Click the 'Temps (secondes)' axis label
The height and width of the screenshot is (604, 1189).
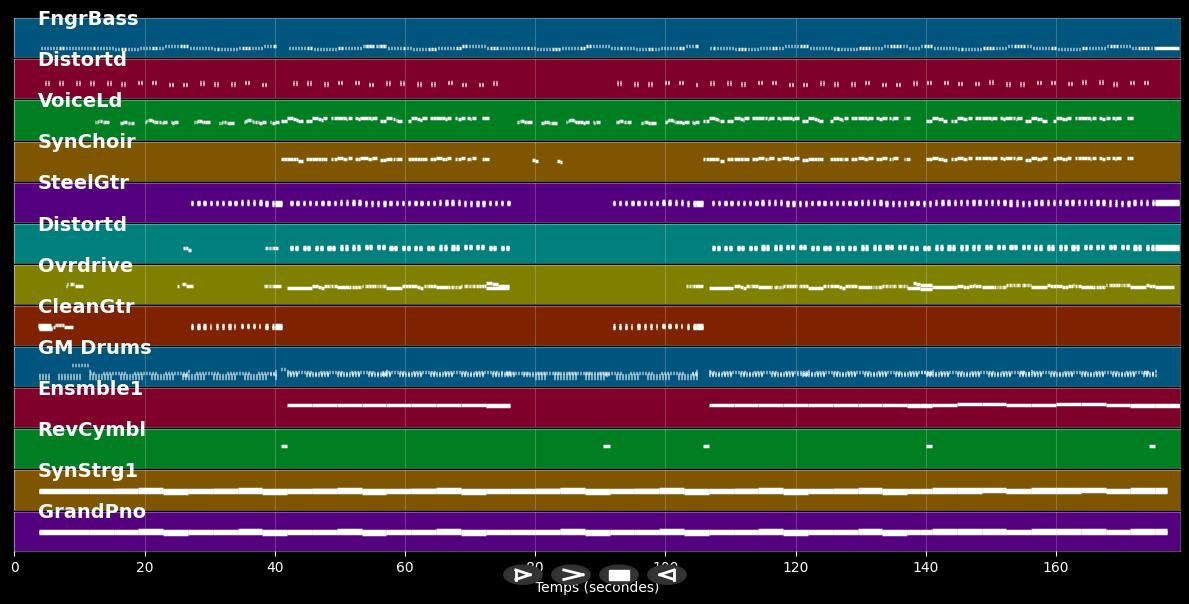(x=597, y=588)
